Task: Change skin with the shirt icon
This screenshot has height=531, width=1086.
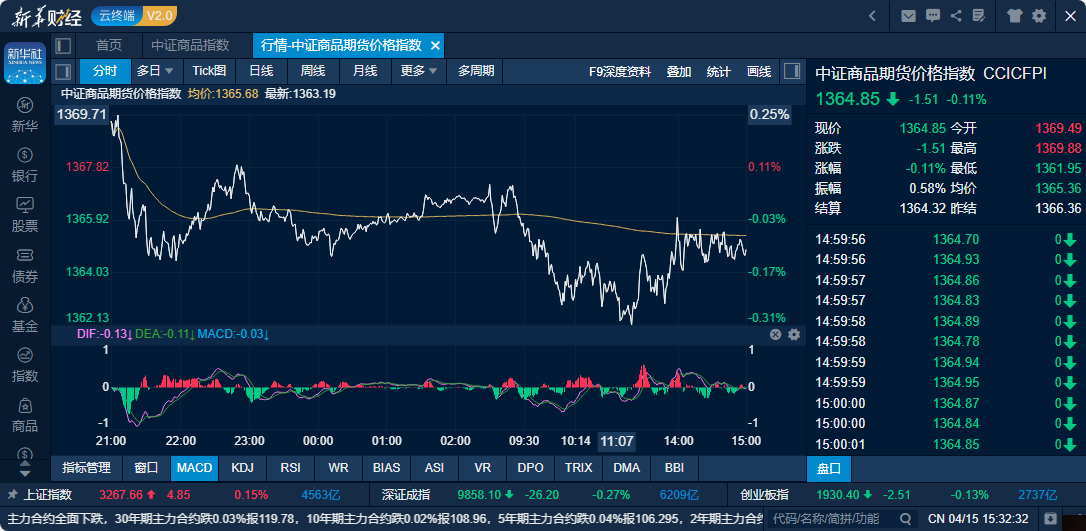Action: (1016, 15)
